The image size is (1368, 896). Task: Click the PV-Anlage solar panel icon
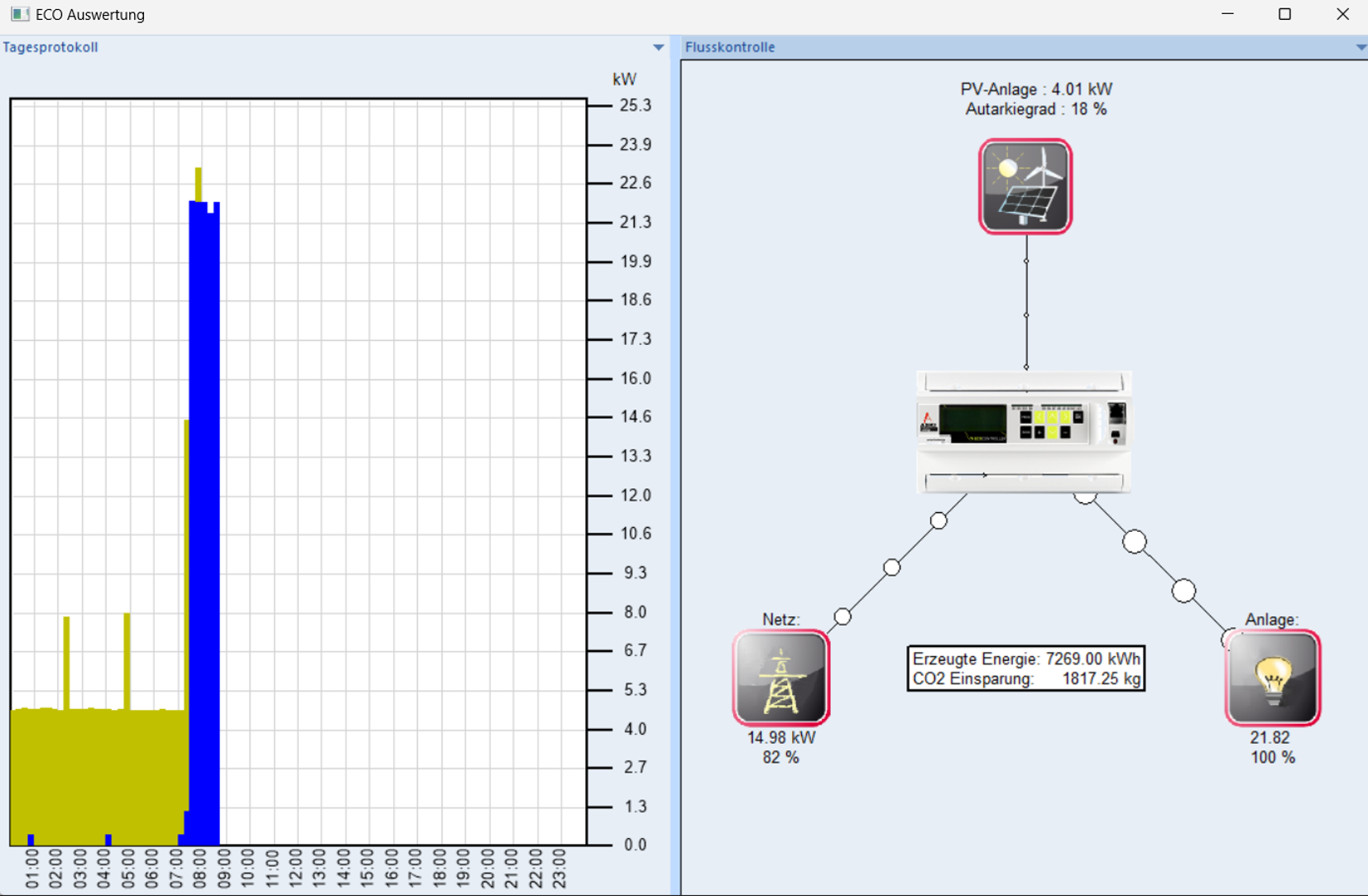pyautogui.click(x=1025, y=187)
